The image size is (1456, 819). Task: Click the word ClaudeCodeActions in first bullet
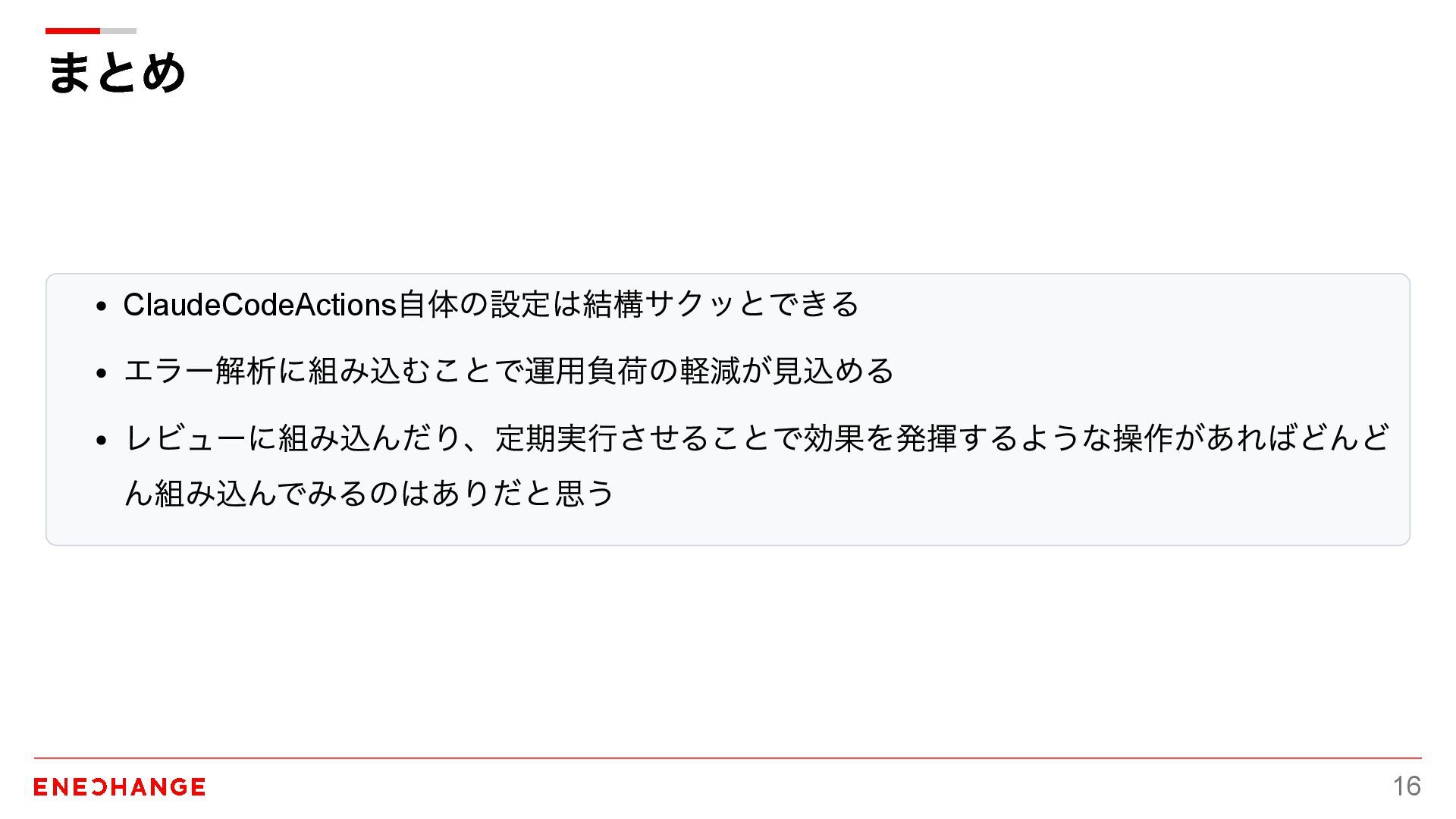click(259, 305)
